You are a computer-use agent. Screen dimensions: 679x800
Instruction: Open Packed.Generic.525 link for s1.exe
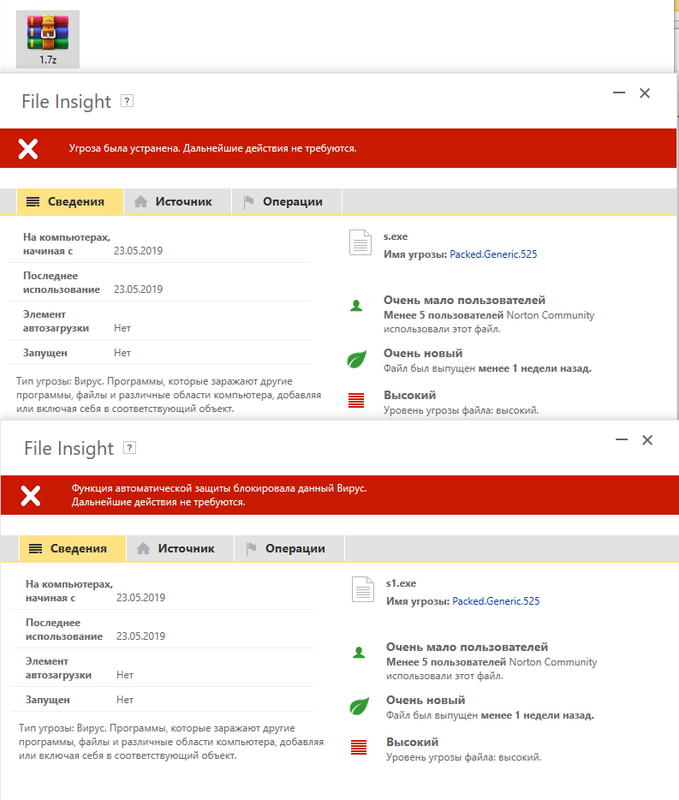[496, 601]
